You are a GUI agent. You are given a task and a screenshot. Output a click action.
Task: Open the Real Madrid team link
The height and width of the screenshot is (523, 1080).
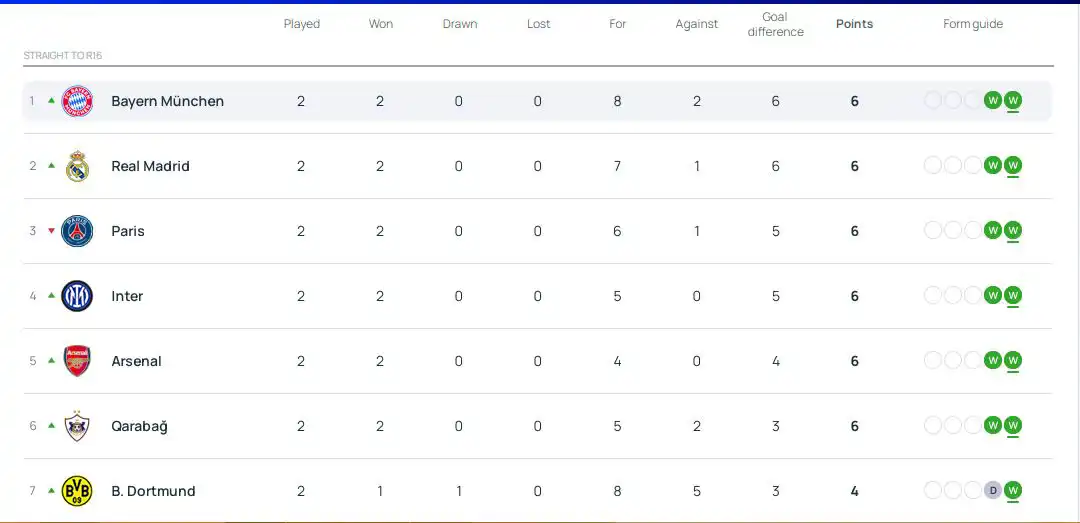[150, 166]
